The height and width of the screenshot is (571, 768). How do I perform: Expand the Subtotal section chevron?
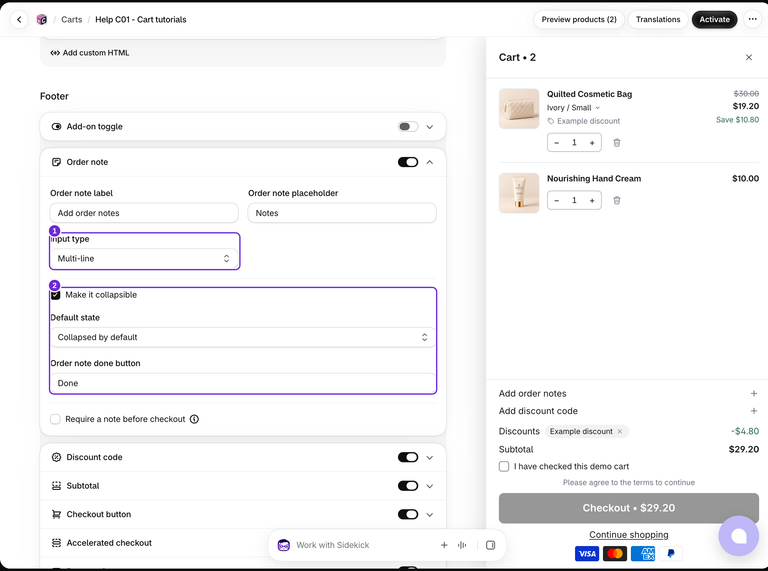click(x=430, y=486)
